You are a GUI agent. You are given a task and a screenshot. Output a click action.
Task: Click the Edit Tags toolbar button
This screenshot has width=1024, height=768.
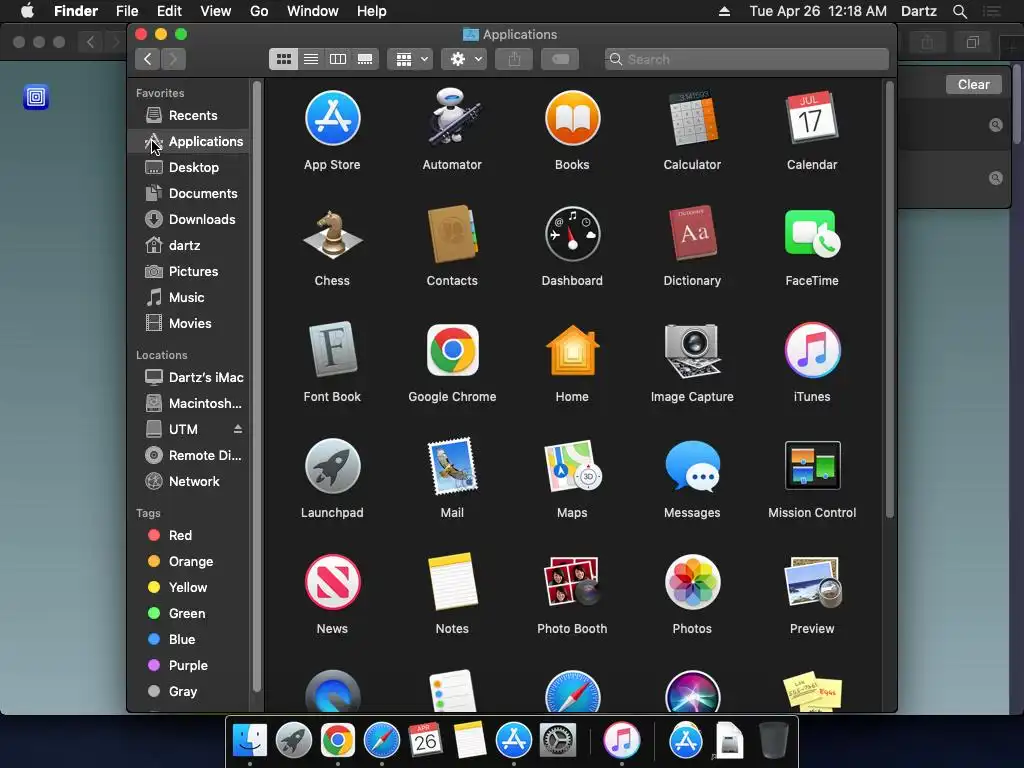point(560,59)
